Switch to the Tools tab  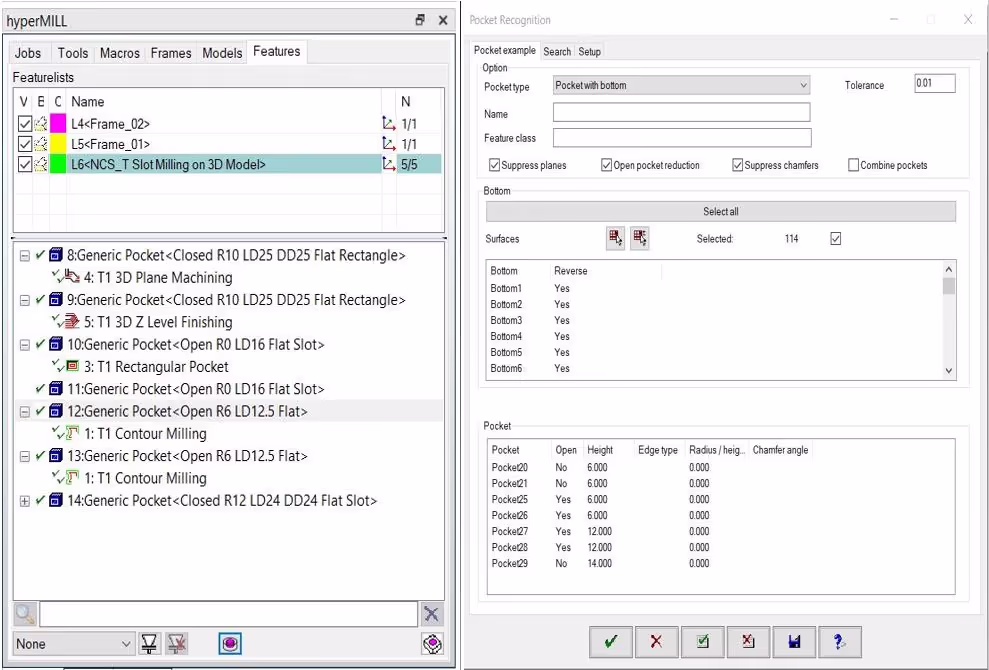[73, 53]
